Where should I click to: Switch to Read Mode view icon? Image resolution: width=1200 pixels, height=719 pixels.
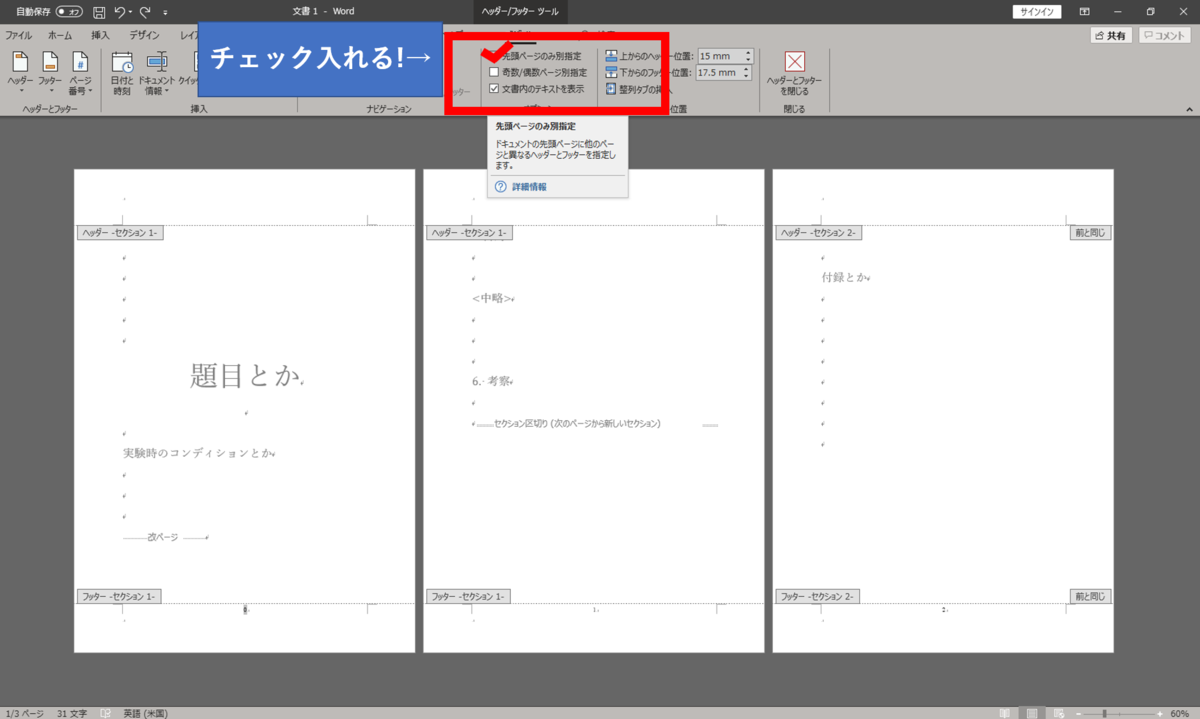pyautogui.click(x=1003, y=713)
